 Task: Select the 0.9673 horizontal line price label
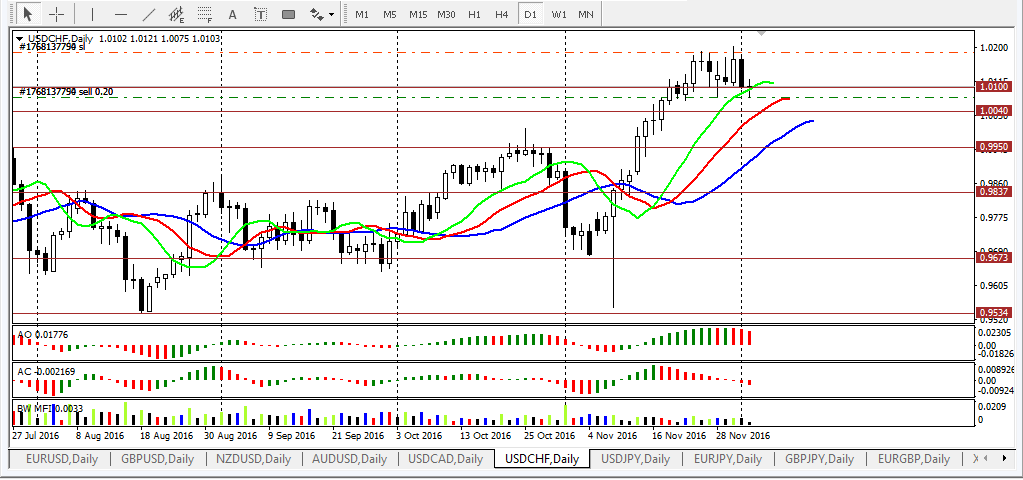995,258
